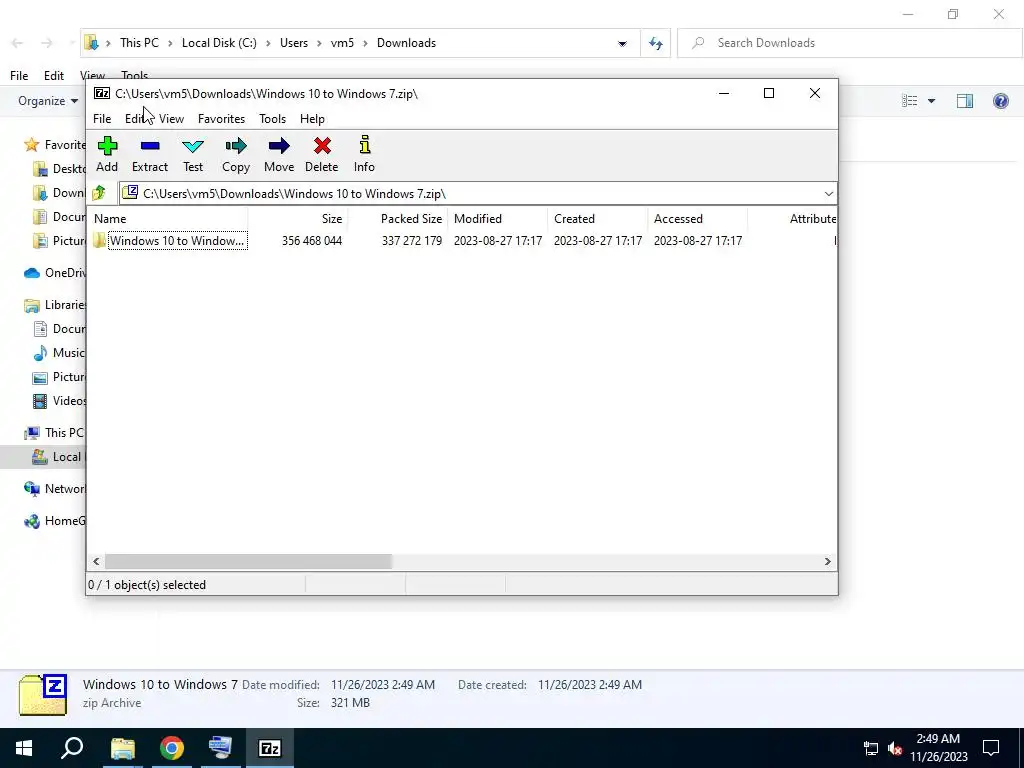This screenshot has width=1024, height=768.
Task: Sort by the Size column header
Action: click(298, 219)
